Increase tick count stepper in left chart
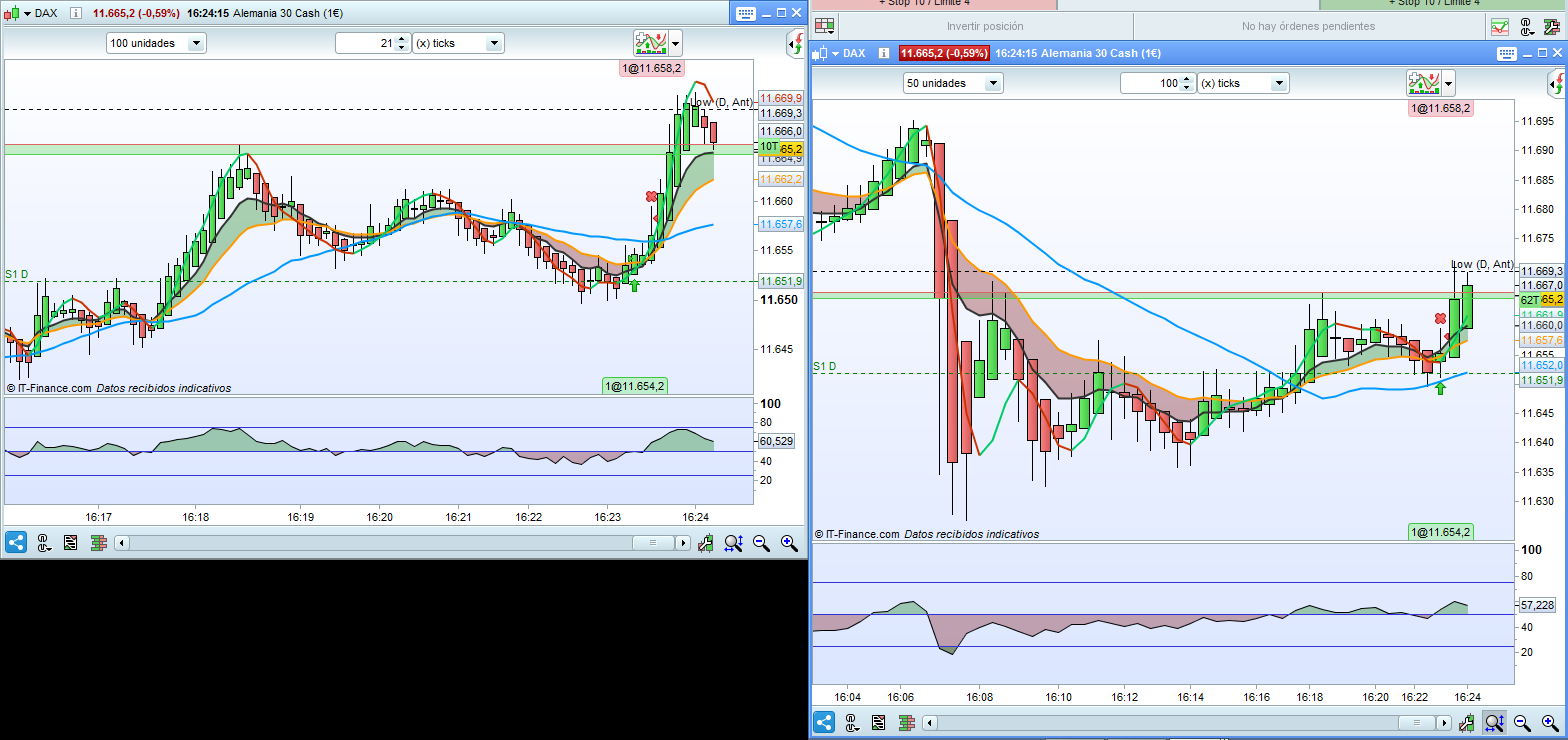This screenshot has width=1568, height=740. click(402, 39)
